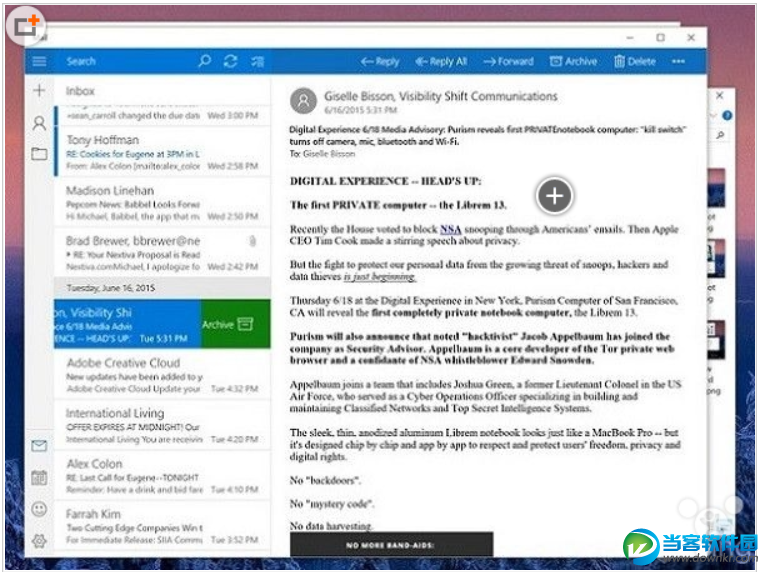
Task: Click search icon in background window
Action: pyautogui.click(x=720, y=135)
